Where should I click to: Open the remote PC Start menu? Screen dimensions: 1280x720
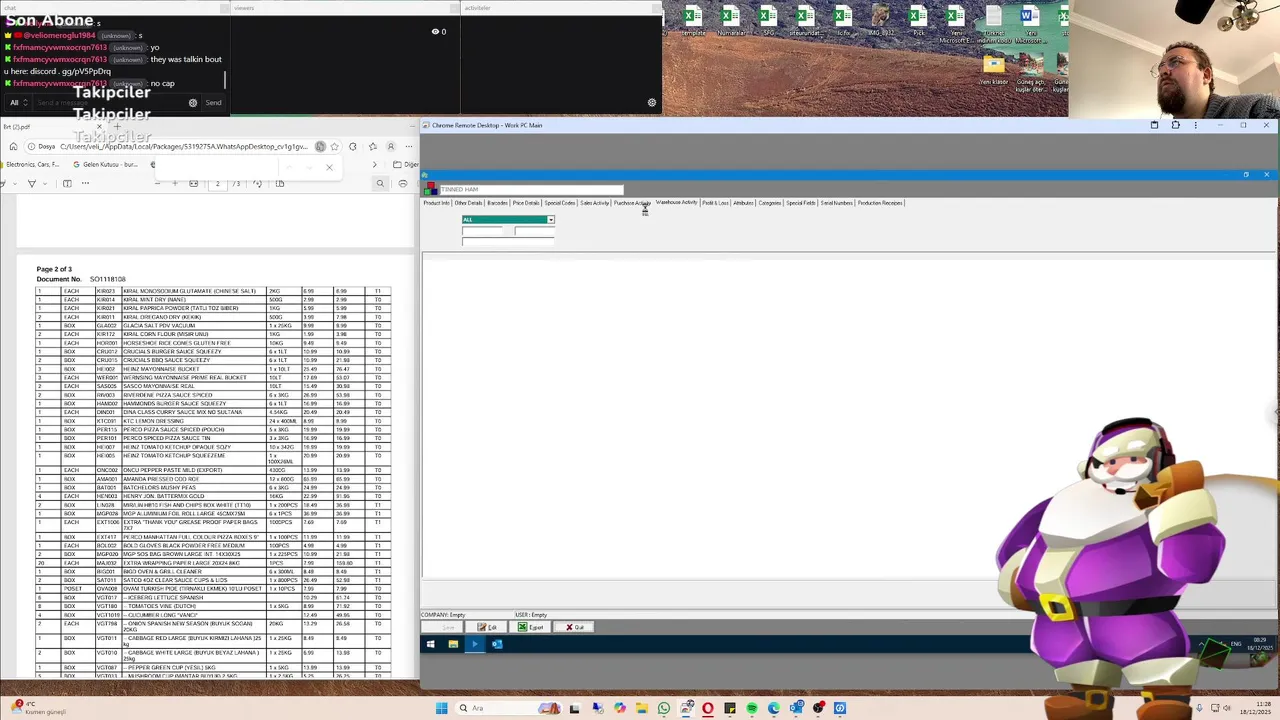(x=430, y=644)
